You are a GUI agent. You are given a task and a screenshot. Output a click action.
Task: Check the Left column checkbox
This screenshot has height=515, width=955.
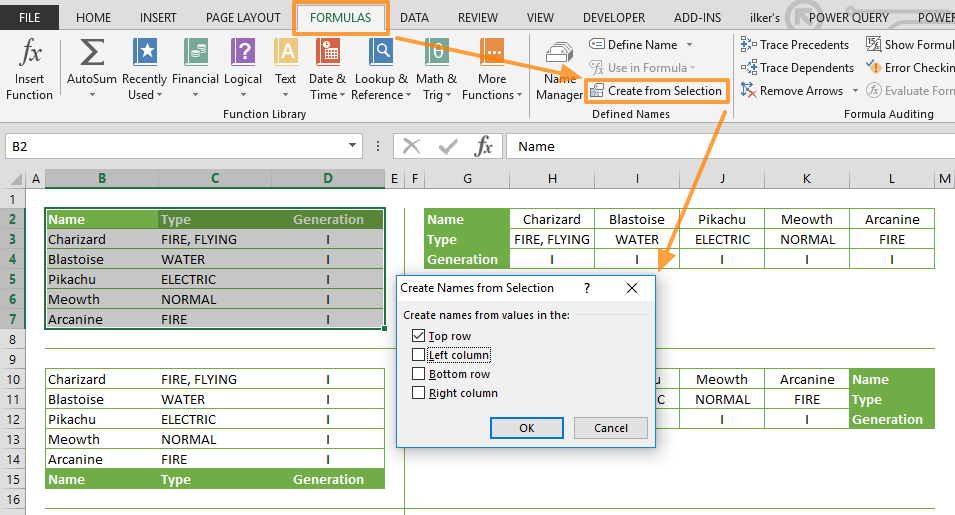coord(418,354)
